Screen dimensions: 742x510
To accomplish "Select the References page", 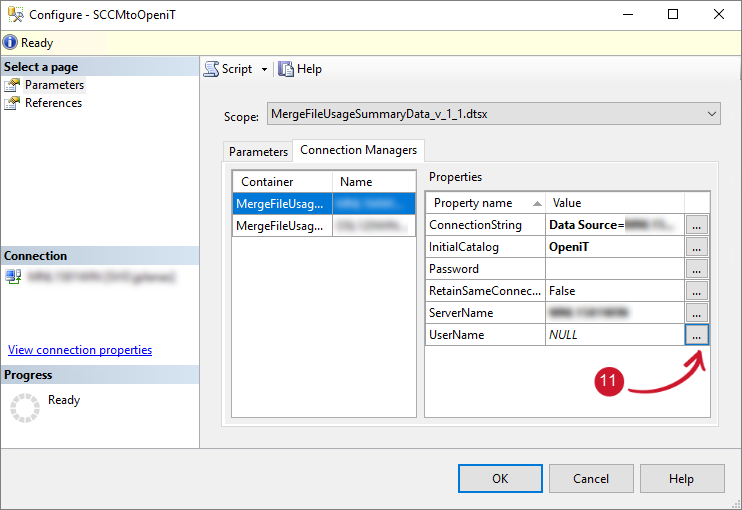I will coord(53,103).
